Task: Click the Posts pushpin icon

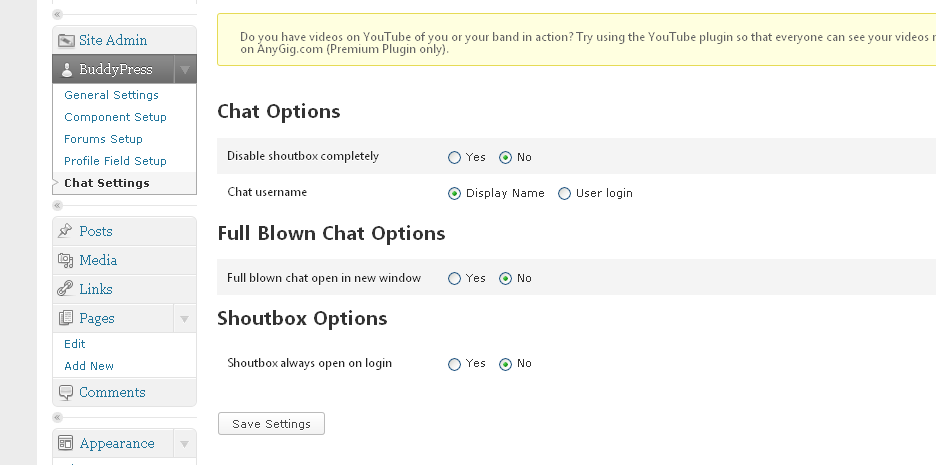Action: pyautogui.click(x=66, y=231)
